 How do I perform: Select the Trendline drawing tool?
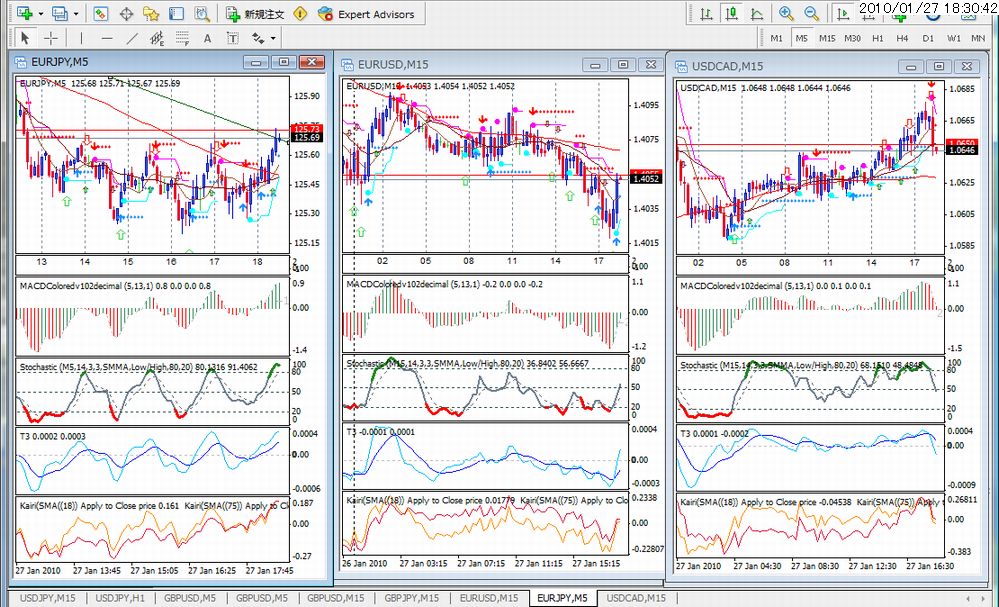click(x=132, y=38)
